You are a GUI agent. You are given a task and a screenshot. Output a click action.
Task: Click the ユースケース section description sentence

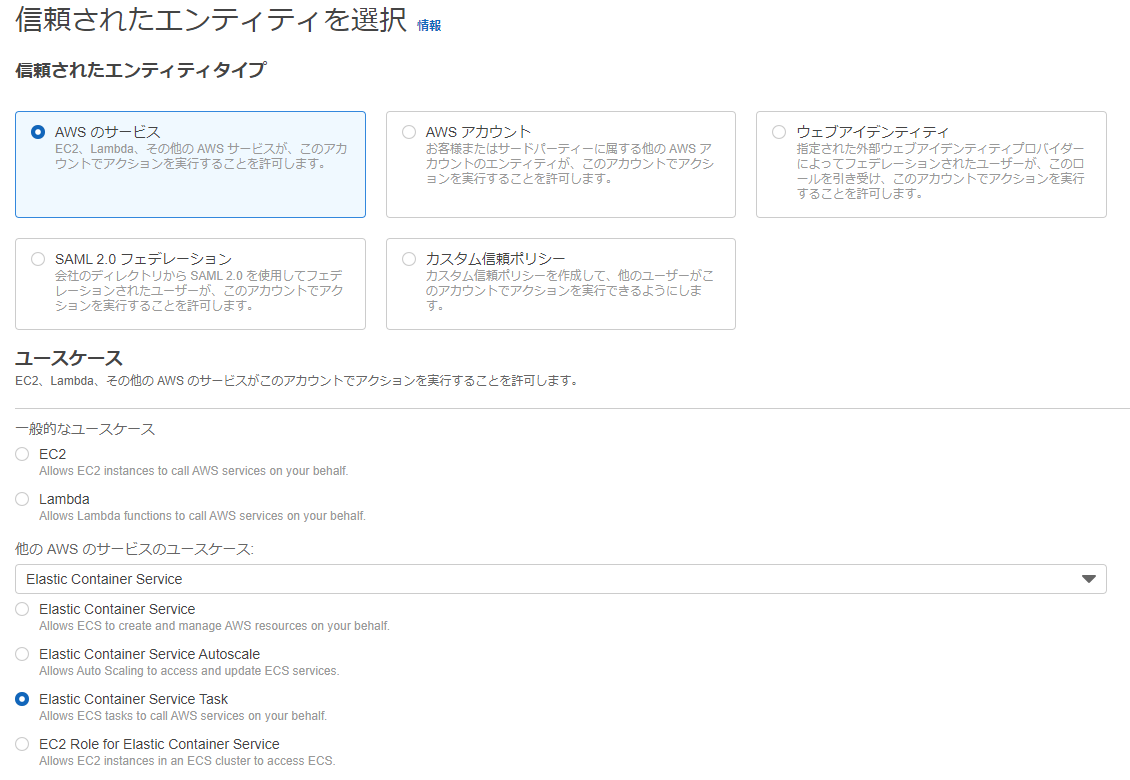point(297,381)
